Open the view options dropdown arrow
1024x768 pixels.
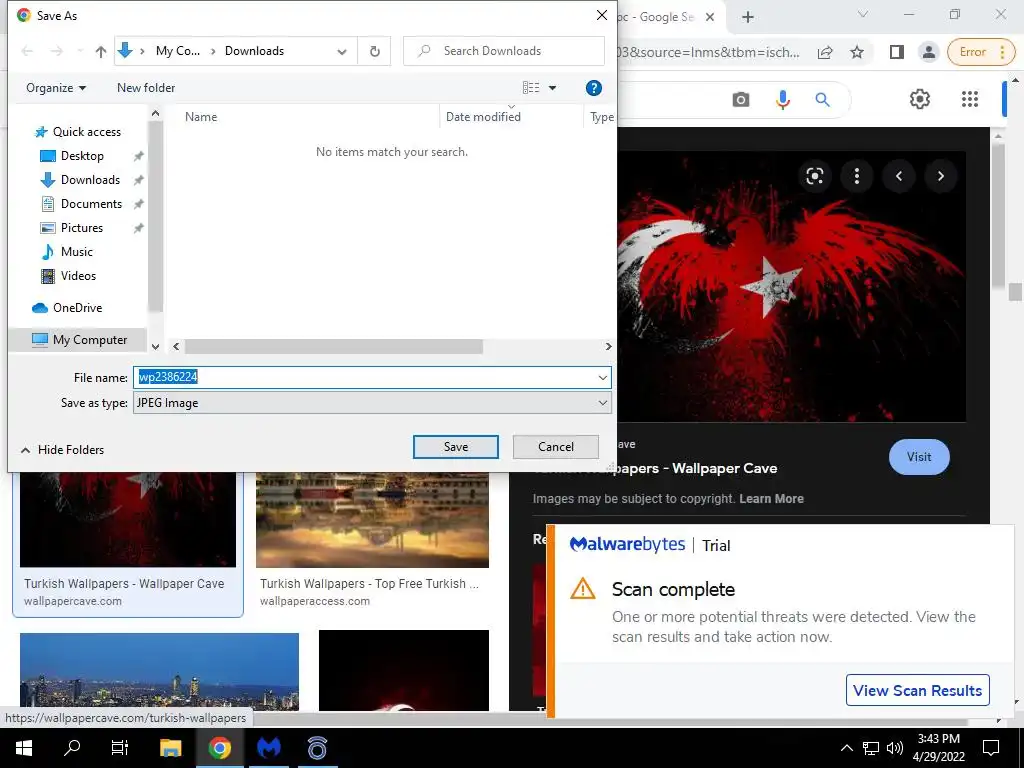click(552, 88)
